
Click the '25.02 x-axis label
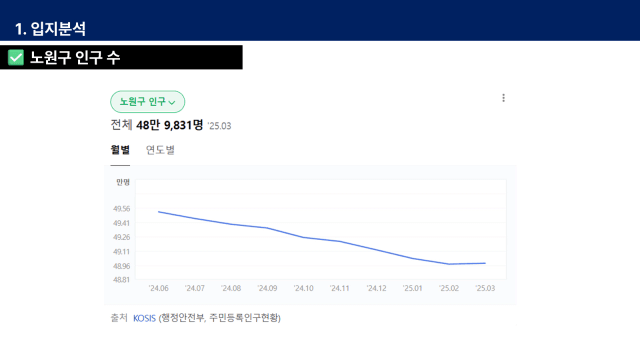point(449,288)
